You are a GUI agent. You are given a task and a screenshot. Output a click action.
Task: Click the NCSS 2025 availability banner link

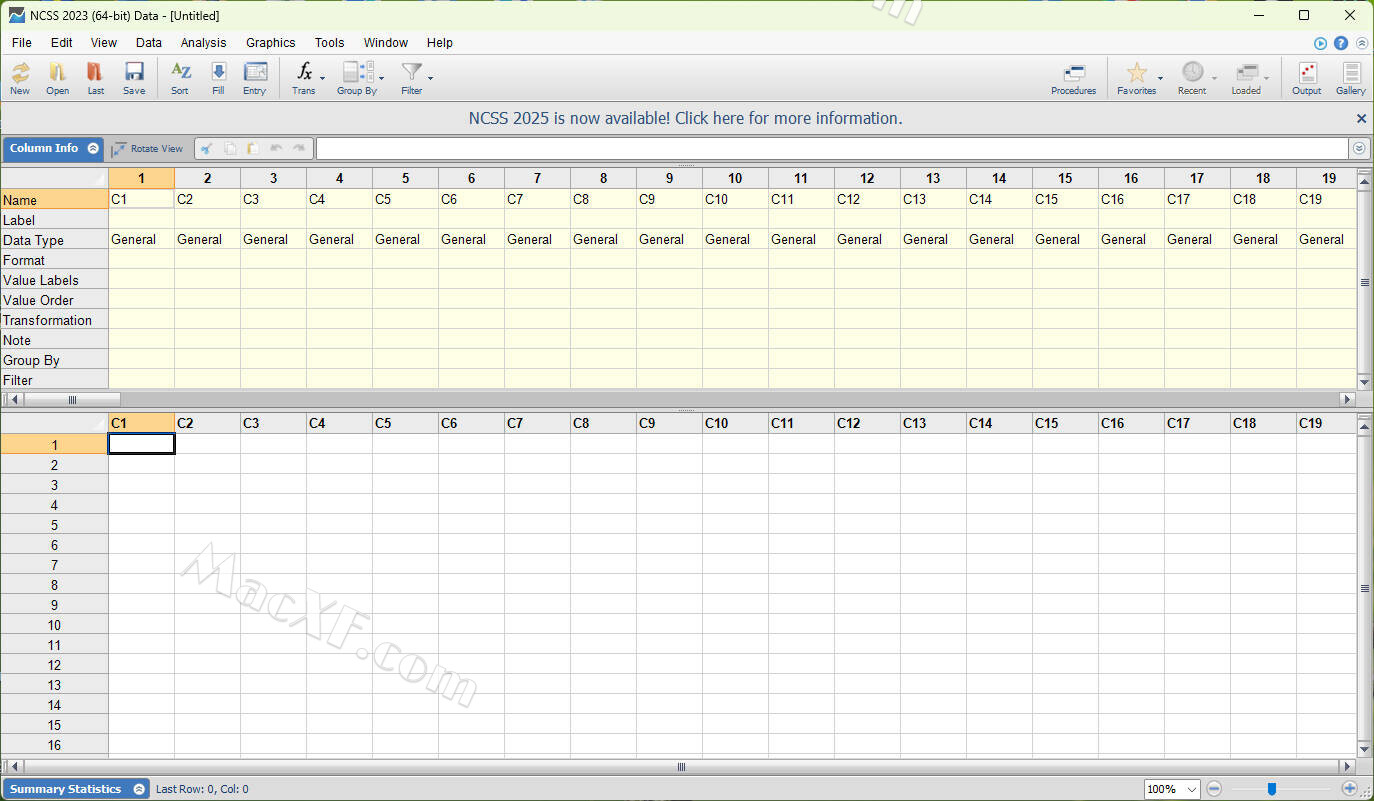[686, 118]
